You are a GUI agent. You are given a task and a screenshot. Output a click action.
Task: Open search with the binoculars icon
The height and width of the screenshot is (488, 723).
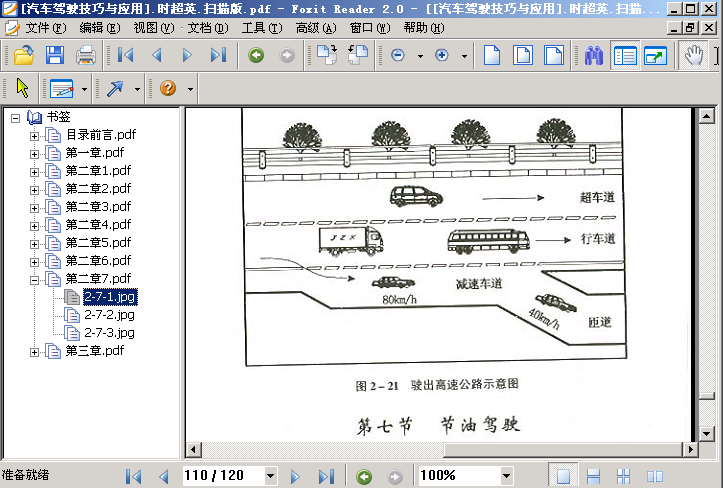pyautogui.click(x=595, y=56)
